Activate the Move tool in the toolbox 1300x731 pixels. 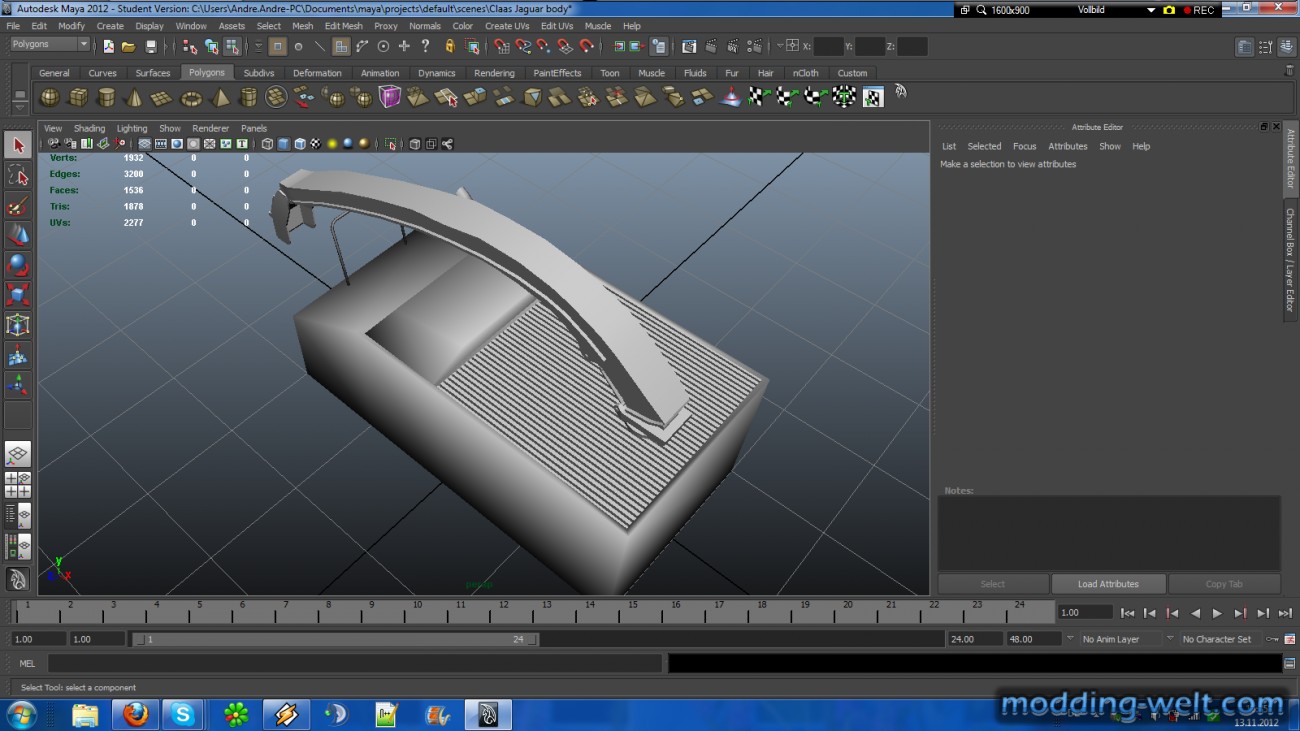18,236
